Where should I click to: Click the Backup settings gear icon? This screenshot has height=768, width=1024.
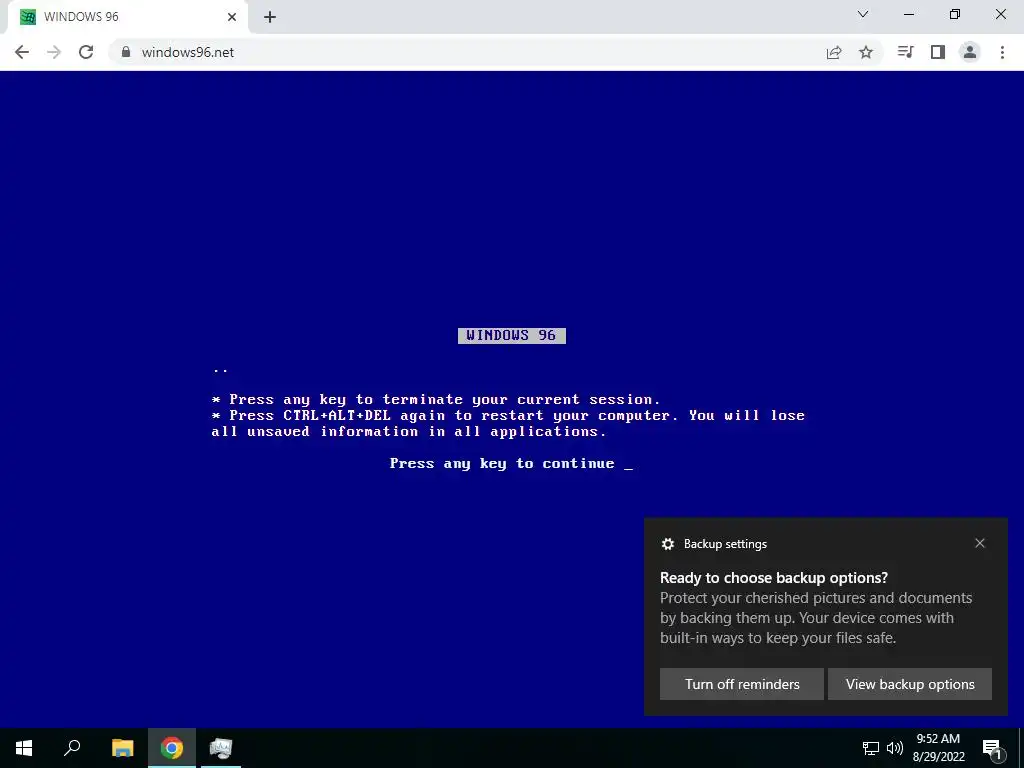(x=667, y=544)
